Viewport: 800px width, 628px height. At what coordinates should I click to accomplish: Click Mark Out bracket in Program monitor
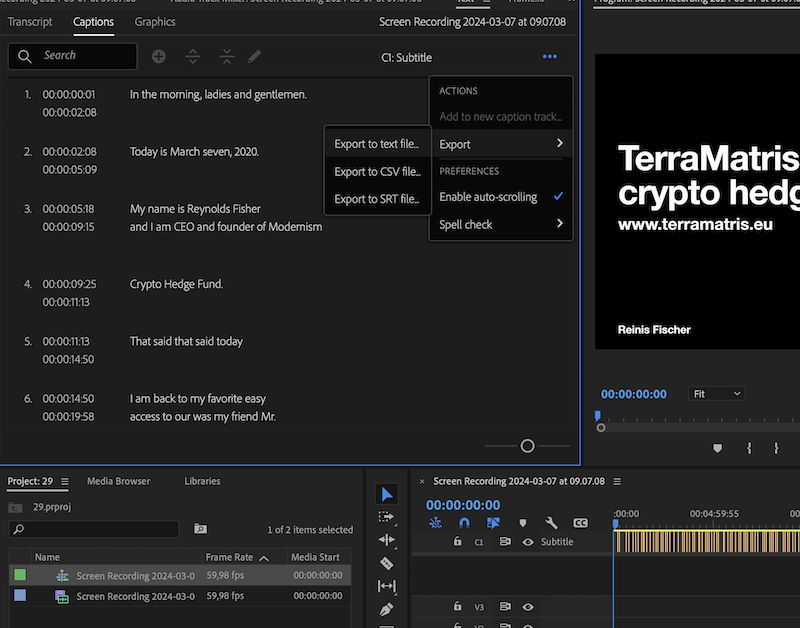tap(776, 448)
